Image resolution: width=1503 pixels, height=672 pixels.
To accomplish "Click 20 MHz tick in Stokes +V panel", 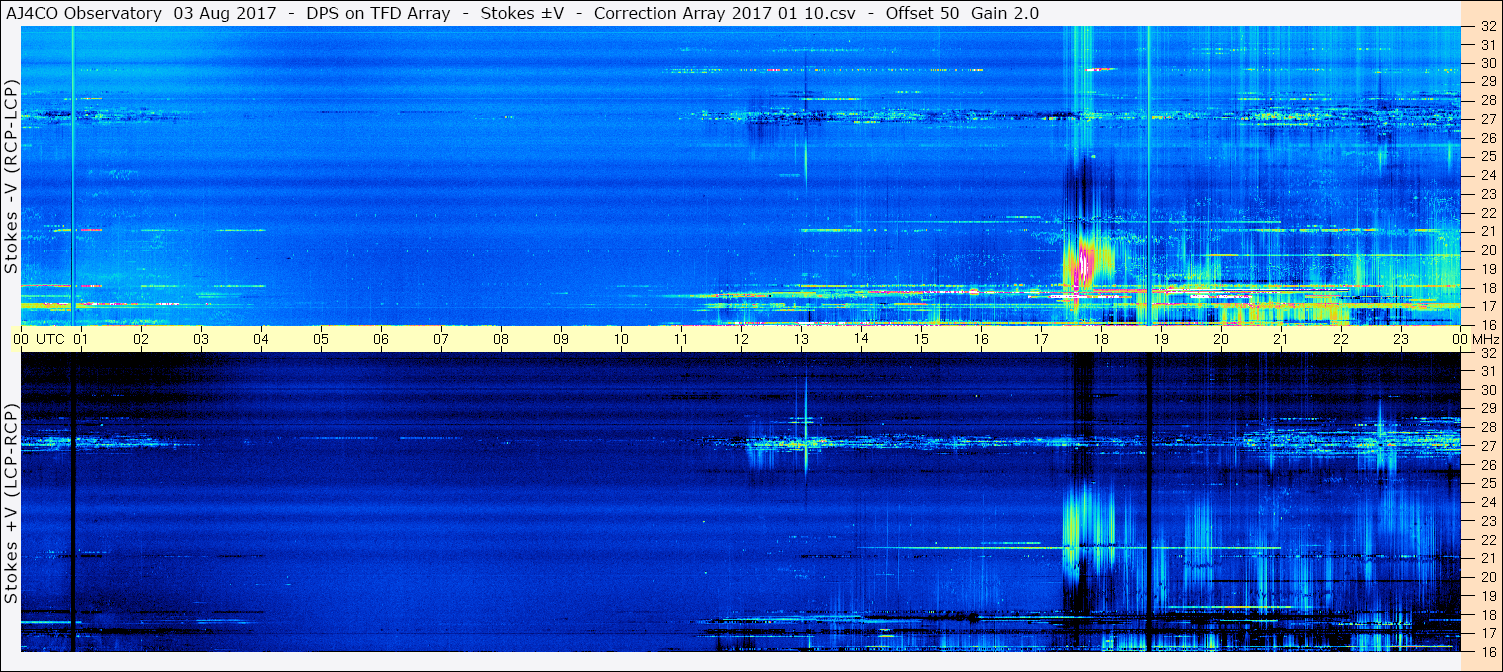I will pos(1487,577).
